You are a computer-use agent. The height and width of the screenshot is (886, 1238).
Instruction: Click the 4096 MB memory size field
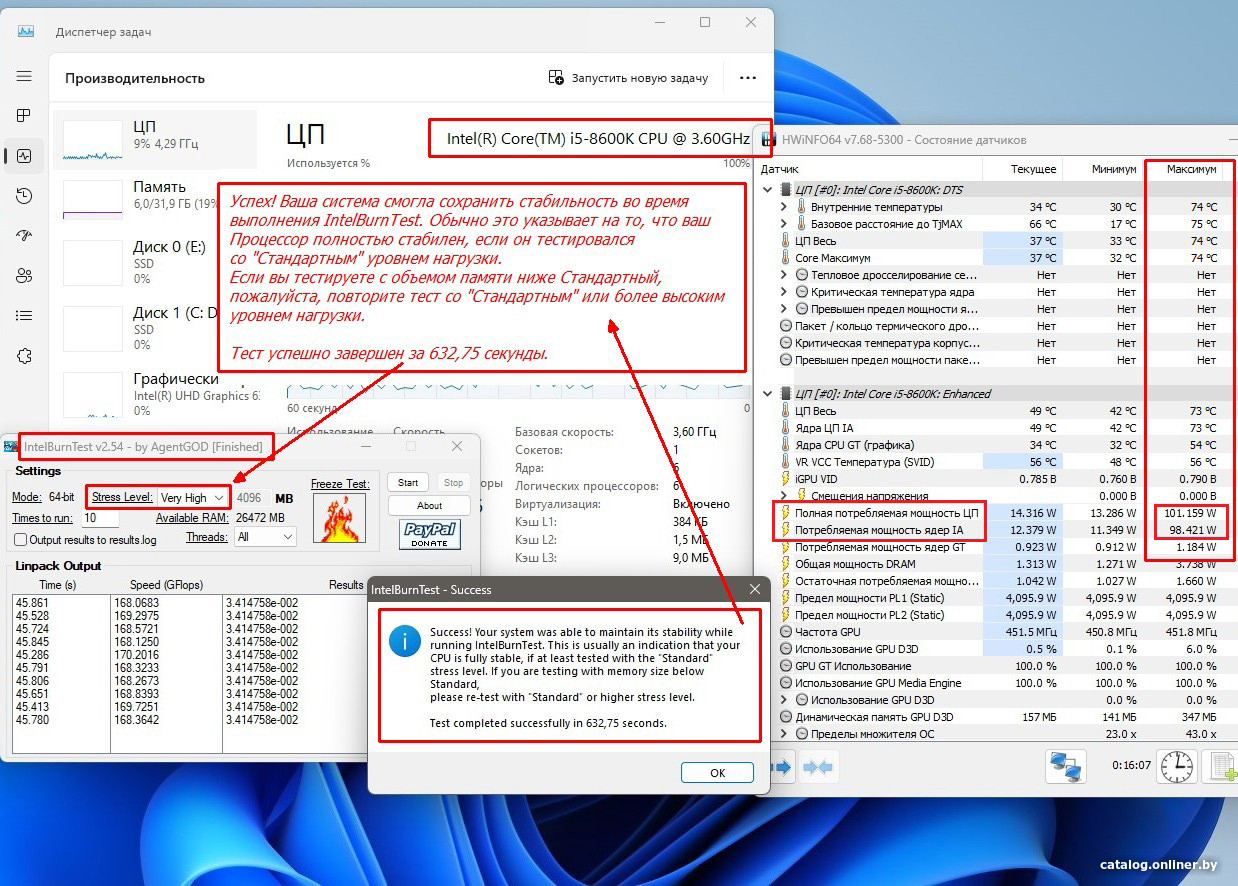[249, 497]
